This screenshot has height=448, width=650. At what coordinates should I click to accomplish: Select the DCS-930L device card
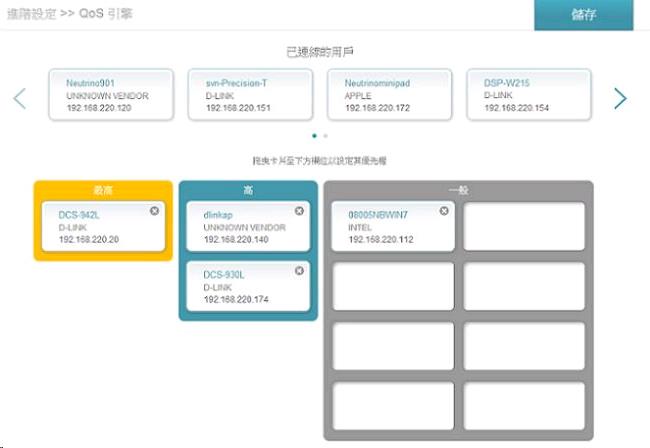(x=248, y=286)
